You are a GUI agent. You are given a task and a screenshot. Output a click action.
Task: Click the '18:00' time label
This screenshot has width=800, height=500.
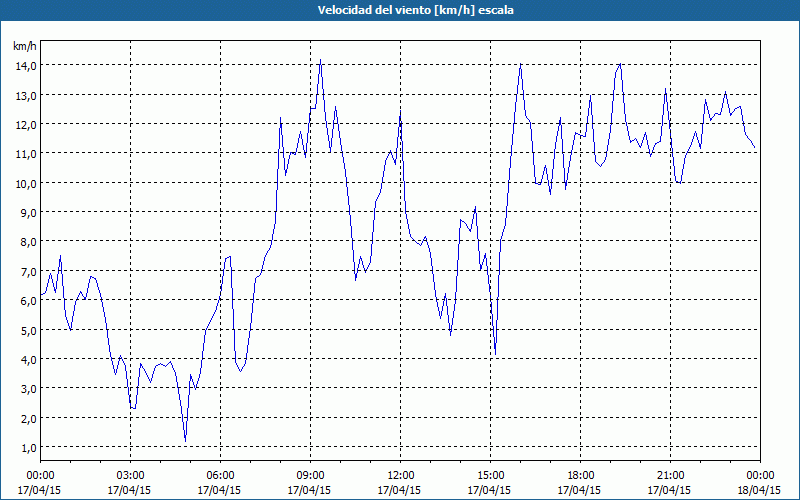[580, 476]
